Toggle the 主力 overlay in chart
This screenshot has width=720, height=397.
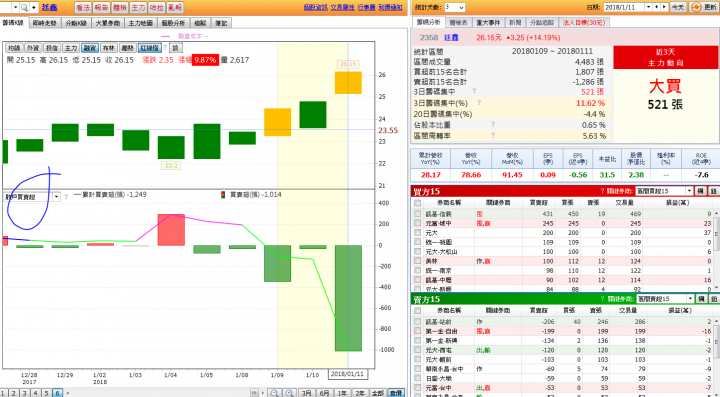pos(70,48)
